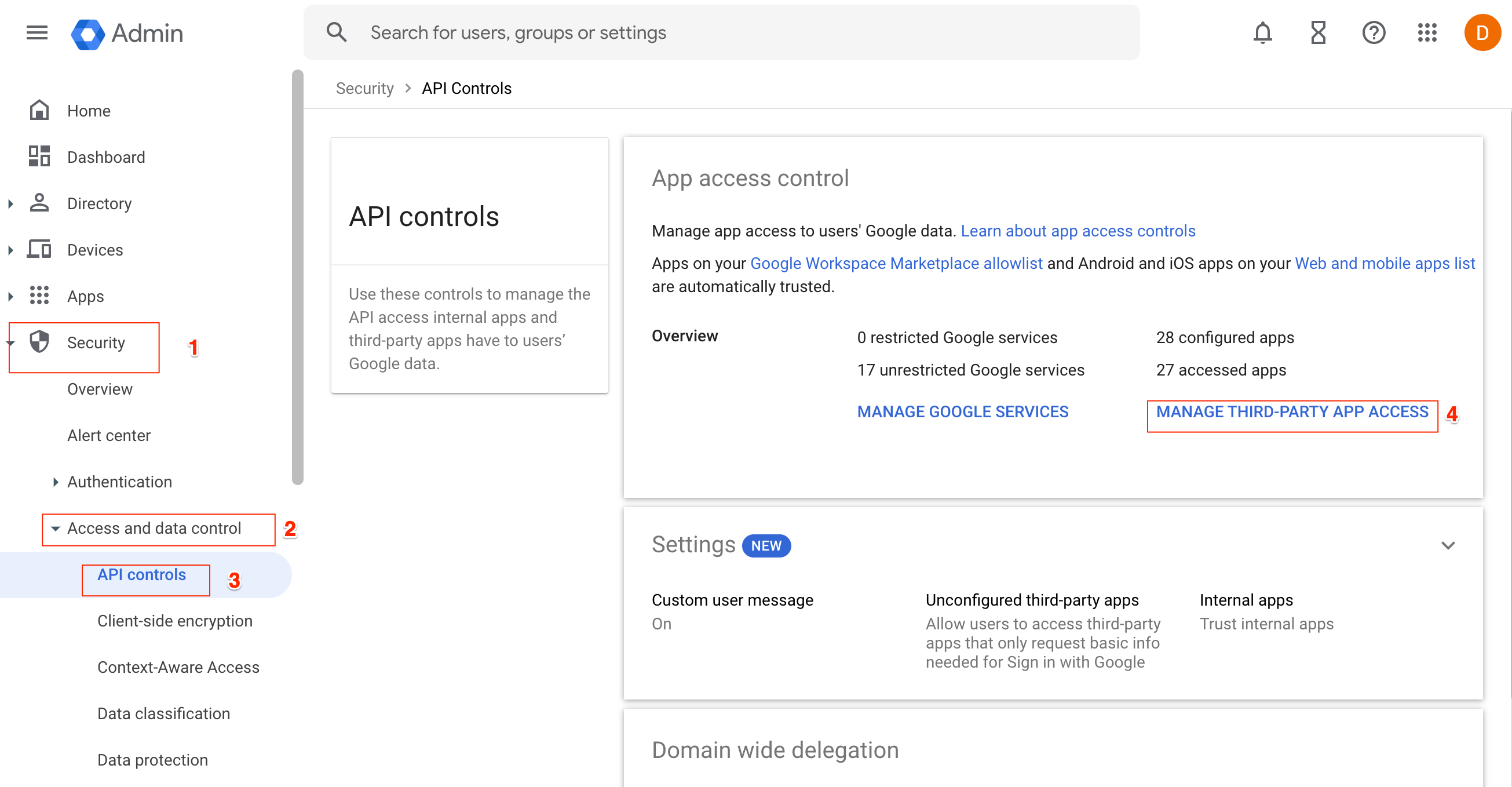The height and width of the screenshot is (787, 1512).
Task: Select the Security shield icon in sidebar
Action: [39, 343]
